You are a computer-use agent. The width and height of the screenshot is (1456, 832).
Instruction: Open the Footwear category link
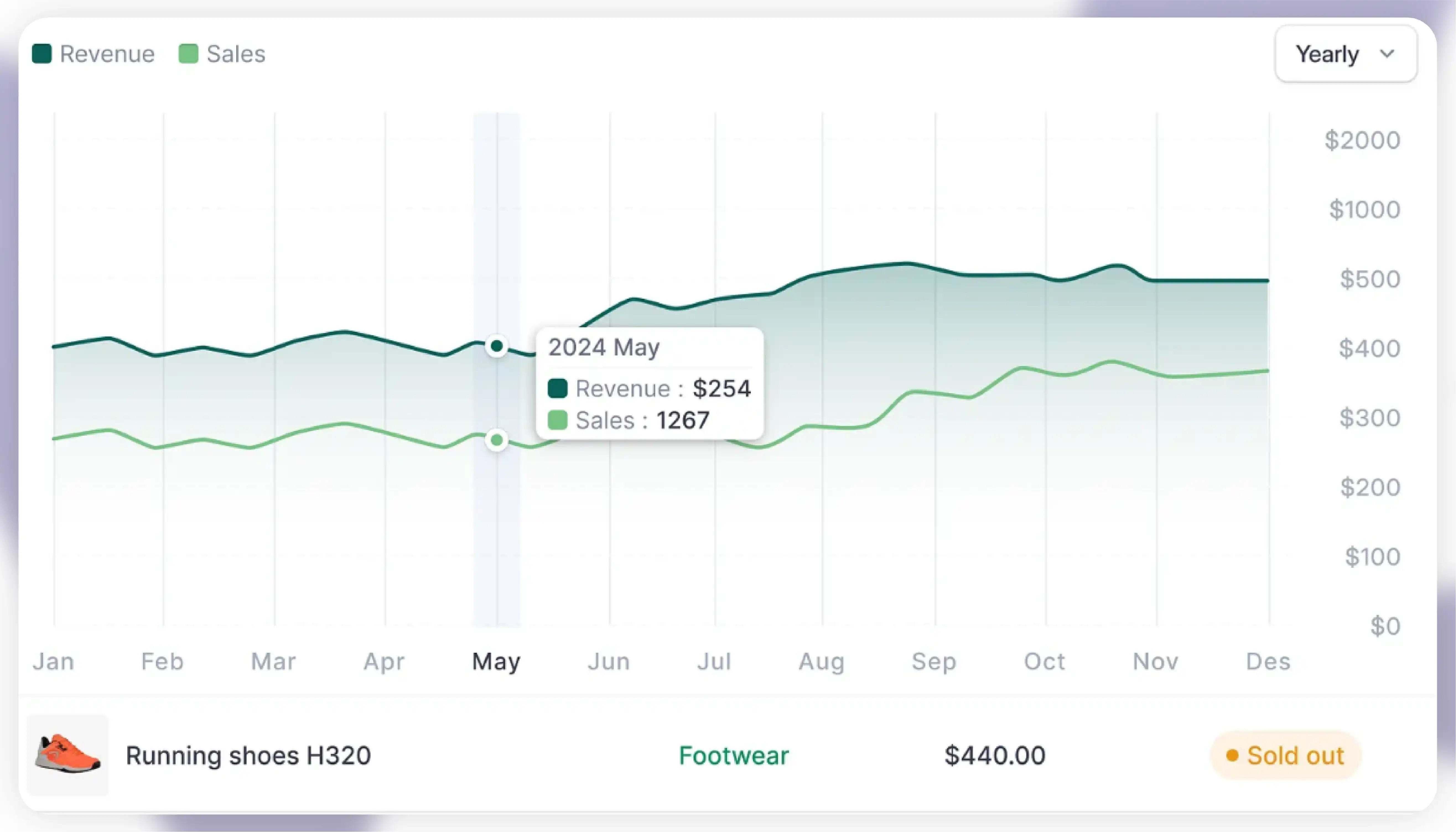coord(734,755)
